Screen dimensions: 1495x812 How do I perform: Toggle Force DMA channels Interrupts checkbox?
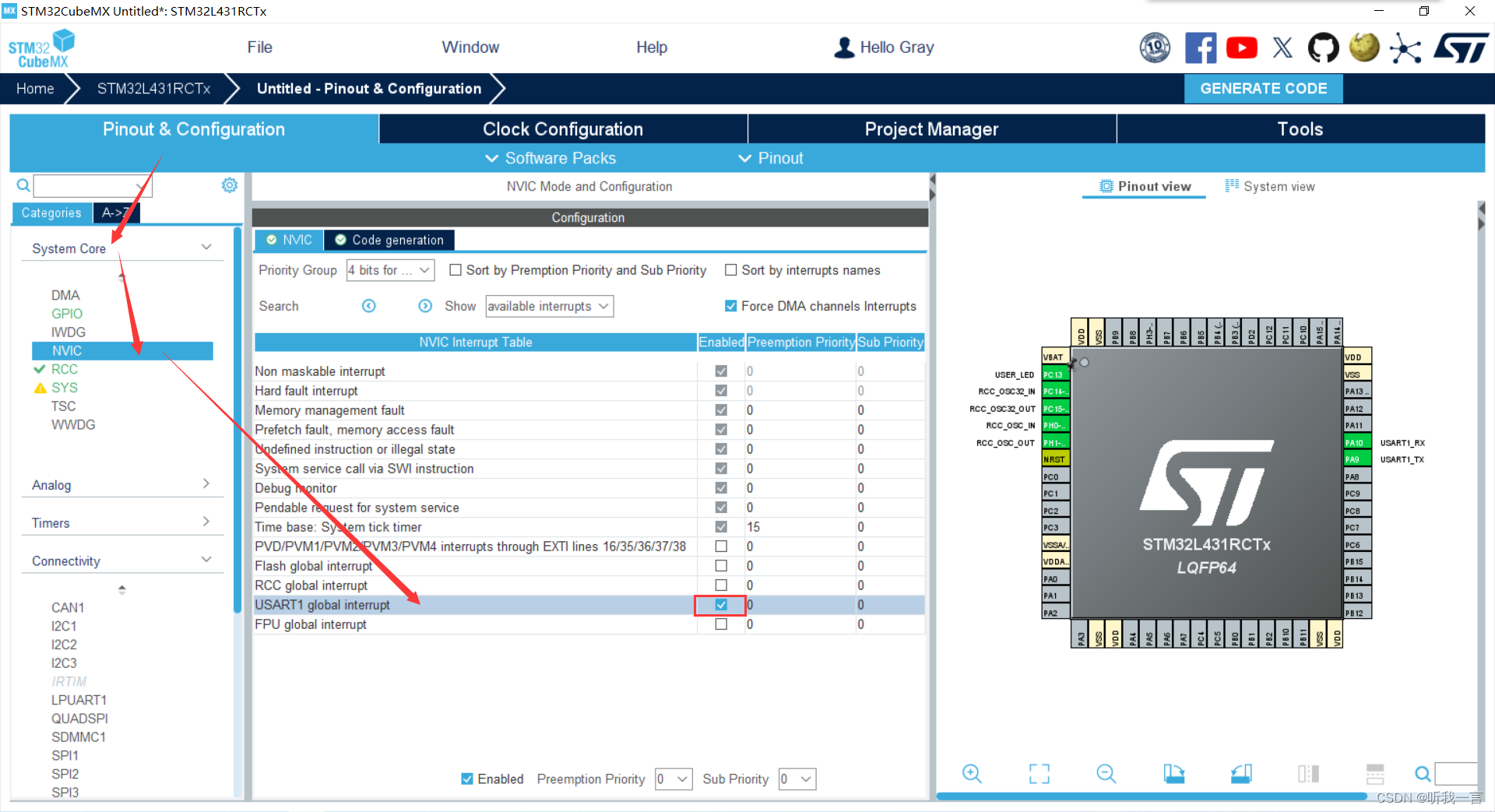730,306
